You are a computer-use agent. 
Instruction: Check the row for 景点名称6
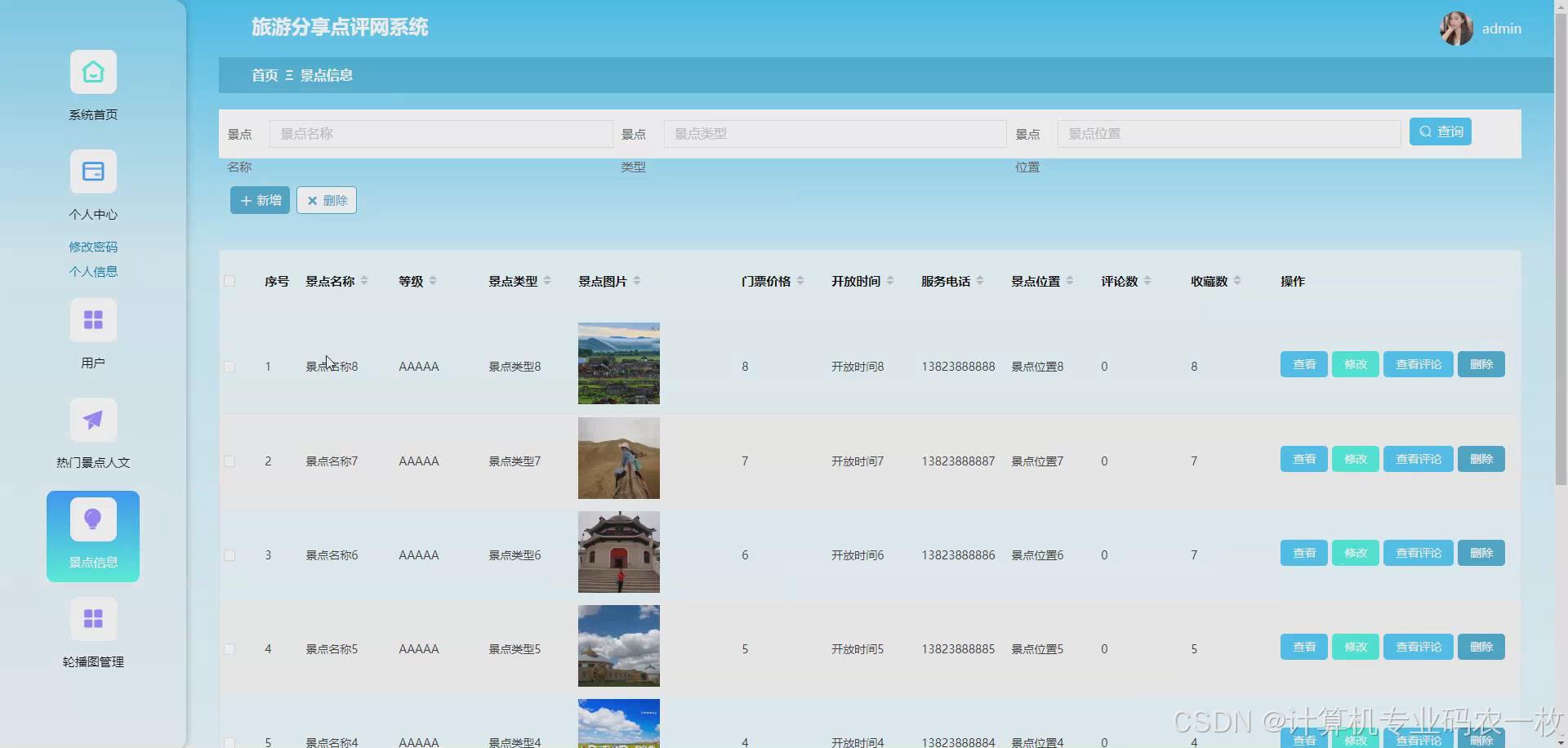coord(229,555)
